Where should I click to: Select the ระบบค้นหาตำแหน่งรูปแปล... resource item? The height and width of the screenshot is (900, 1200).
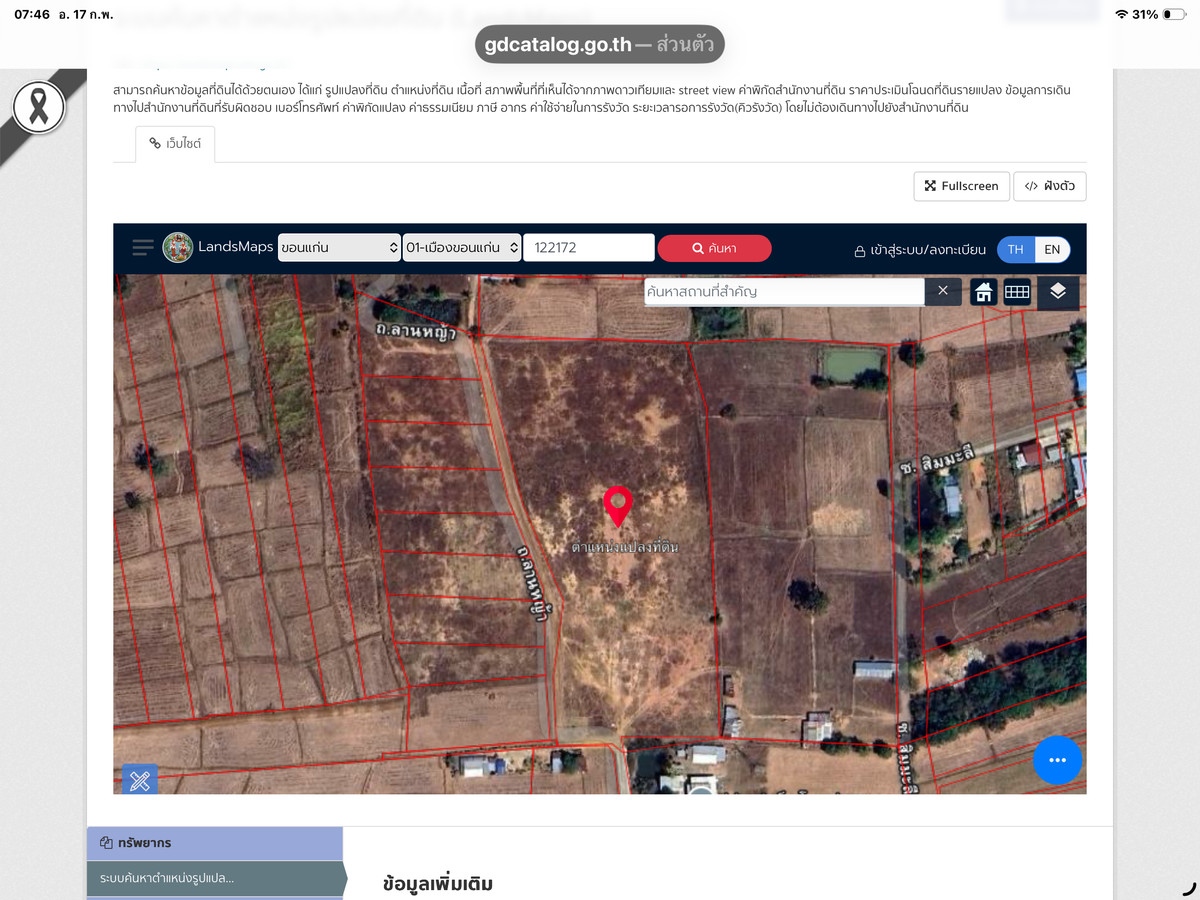point(215,878)
